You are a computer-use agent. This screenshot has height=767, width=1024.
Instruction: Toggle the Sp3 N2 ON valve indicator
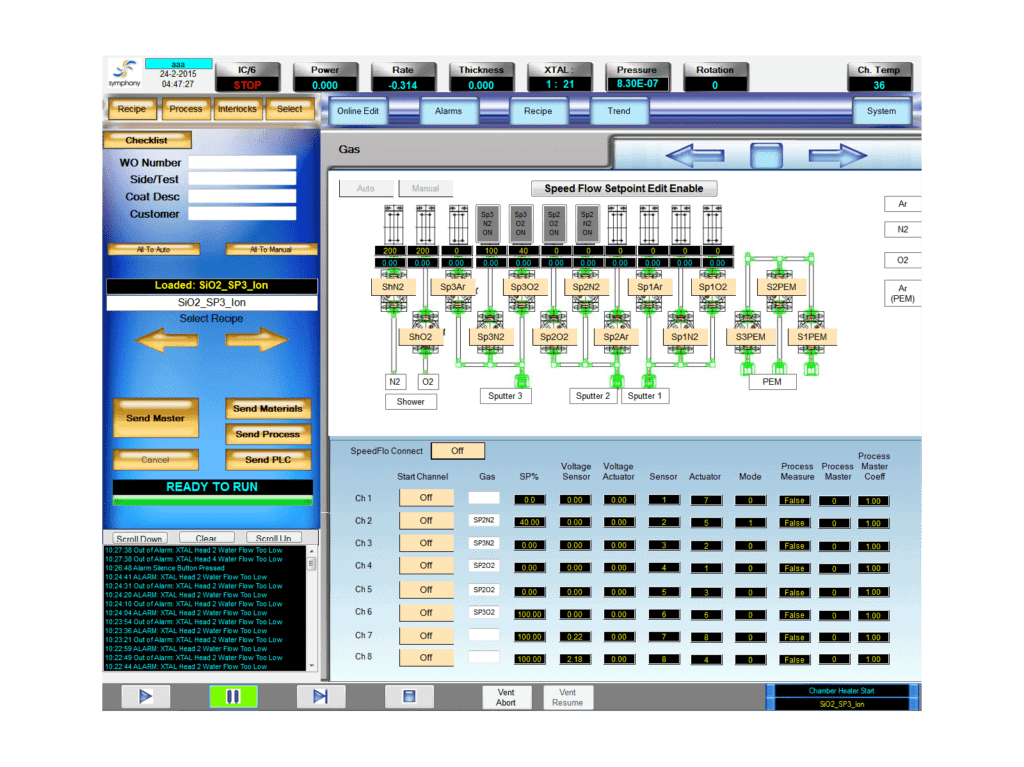pos(490,222)
